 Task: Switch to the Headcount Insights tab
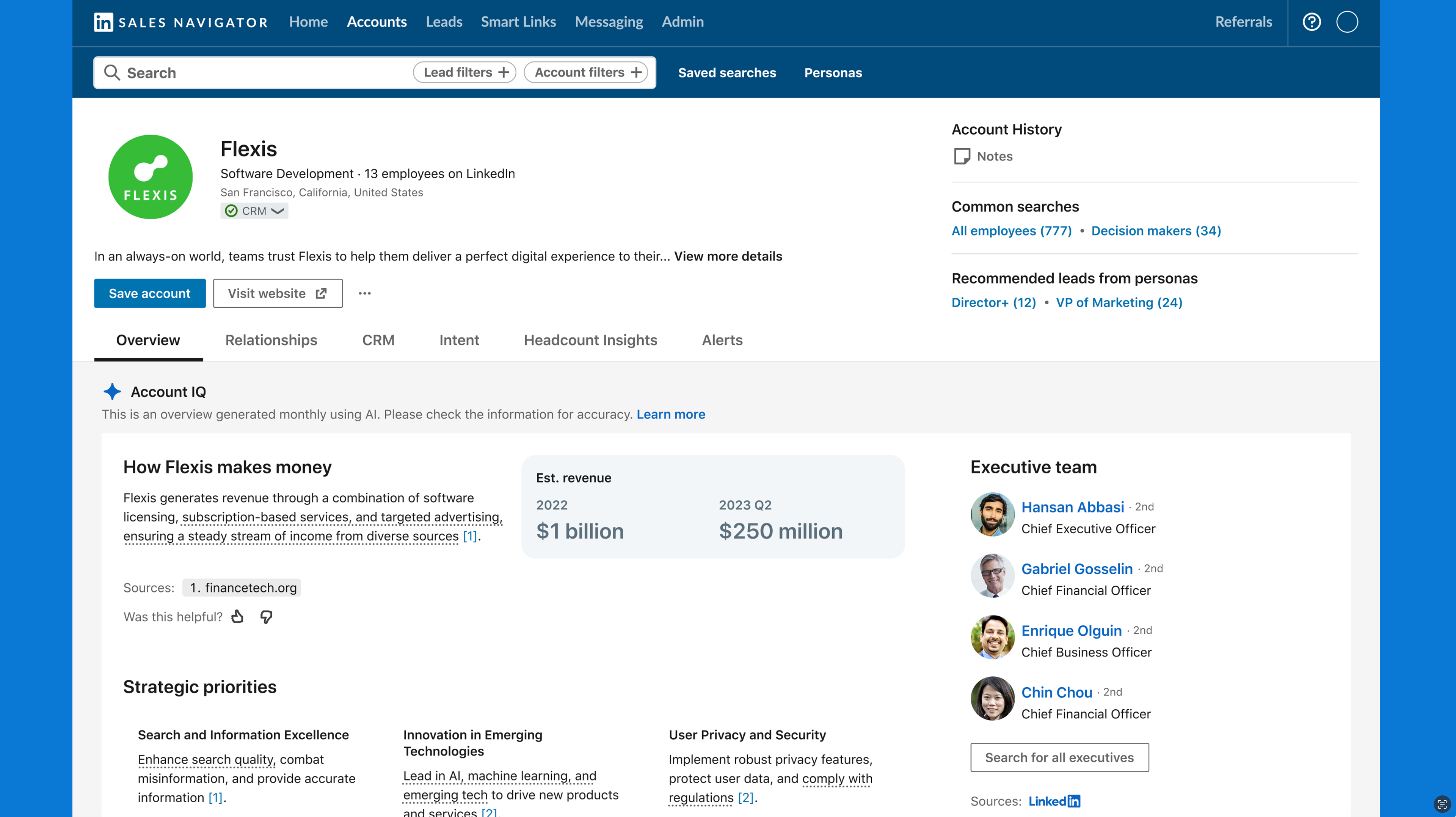[590, 340]
